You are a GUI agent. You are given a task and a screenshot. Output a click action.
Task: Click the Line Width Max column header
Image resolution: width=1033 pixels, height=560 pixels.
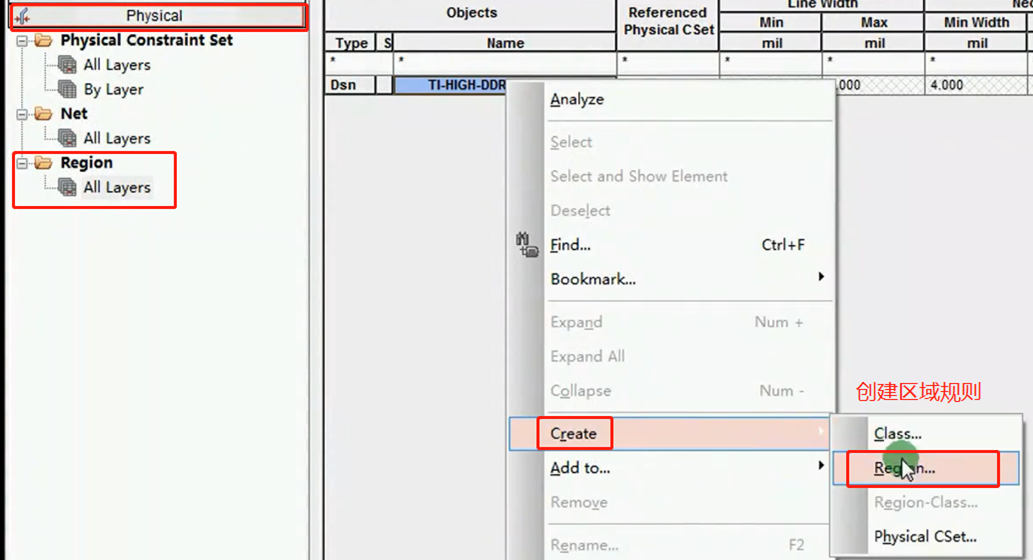coord(874,23)
